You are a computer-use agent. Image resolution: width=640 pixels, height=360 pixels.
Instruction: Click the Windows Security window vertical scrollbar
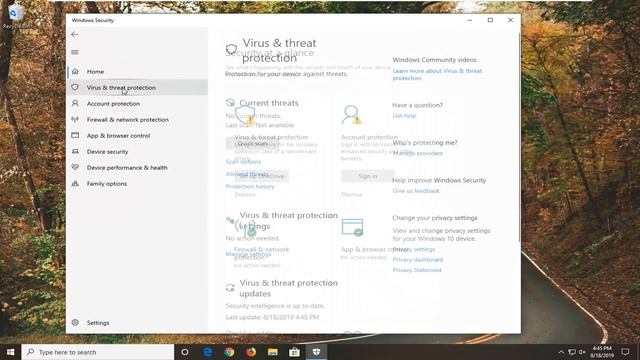(x=519, y=139)
